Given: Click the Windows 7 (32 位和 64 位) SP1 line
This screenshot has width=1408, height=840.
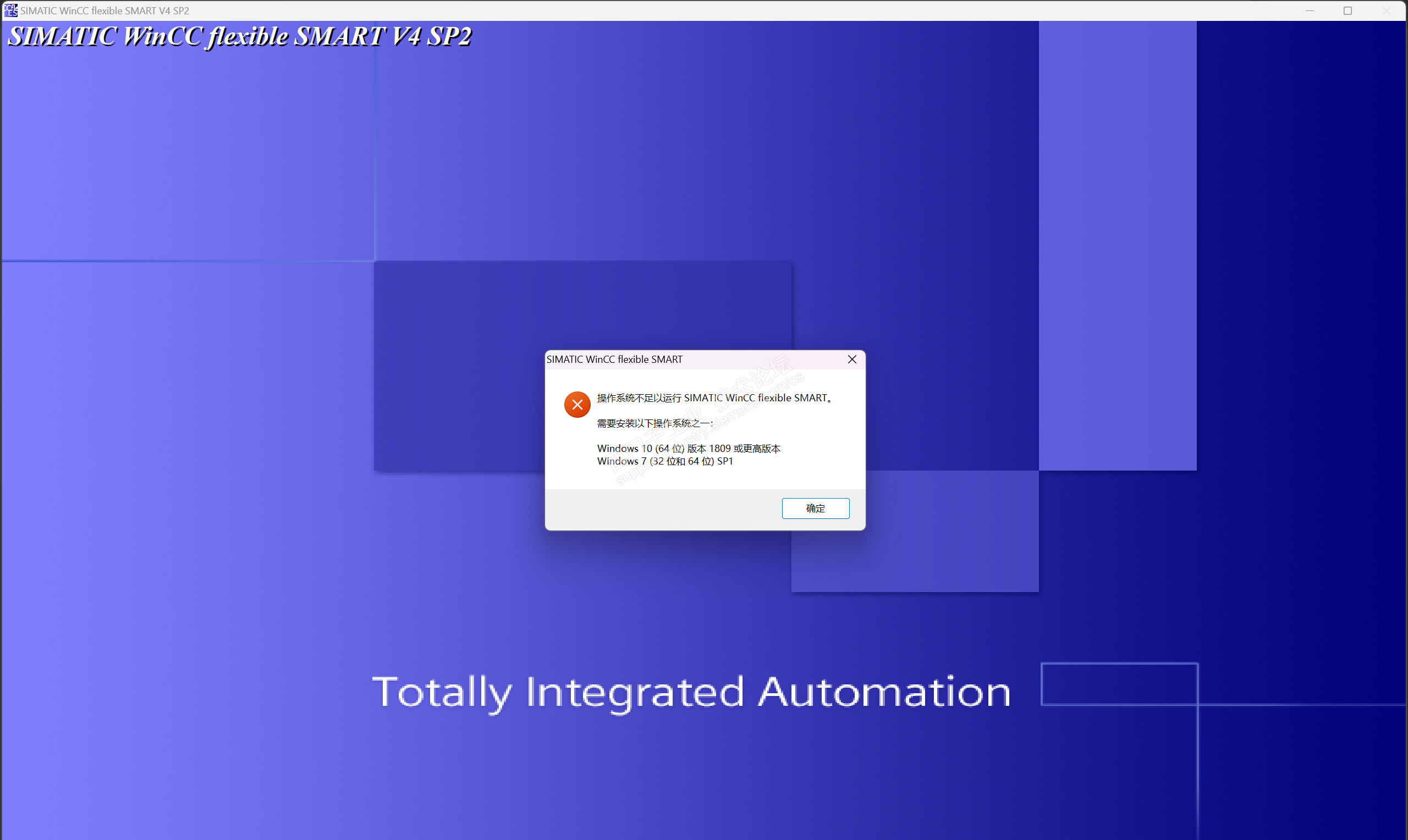Looking at the screenshot, I should point(664,461).
